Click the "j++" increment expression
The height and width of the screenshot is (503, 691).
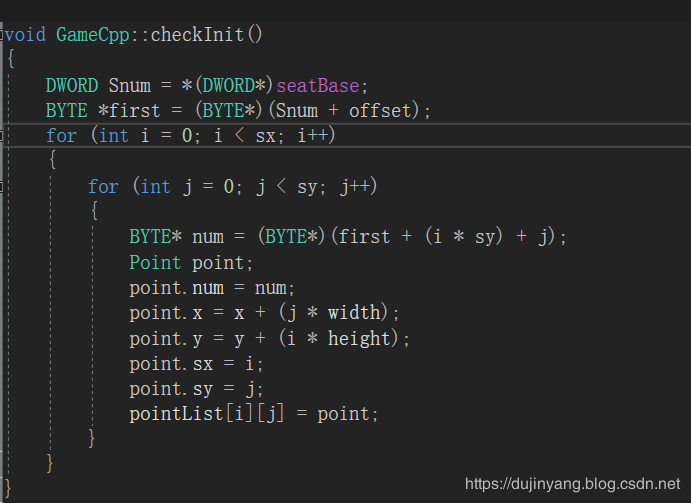tap(355, 187)
